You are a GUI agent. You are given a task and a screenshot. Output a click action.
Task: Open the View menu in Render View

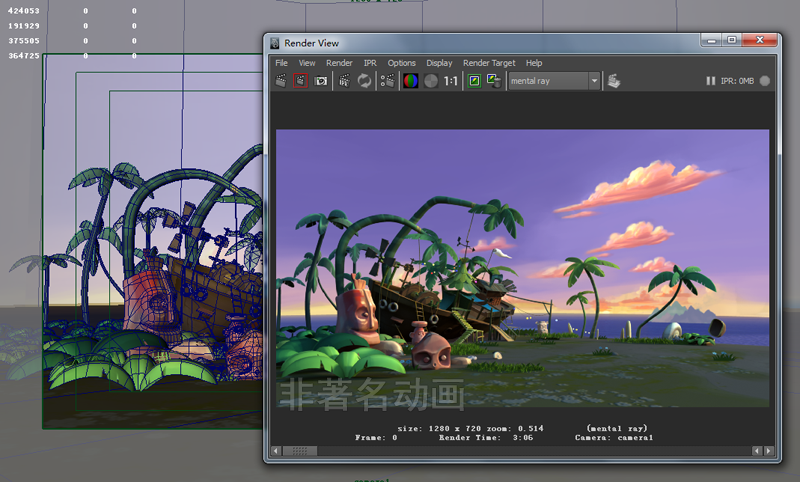[307, 63]
